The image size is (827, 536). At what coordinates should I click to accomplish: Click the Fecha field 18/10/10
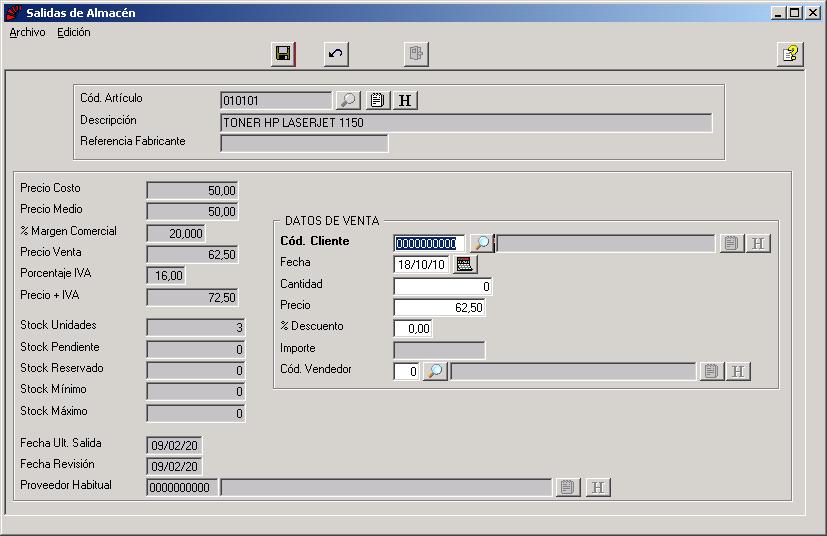coord(421,264)
